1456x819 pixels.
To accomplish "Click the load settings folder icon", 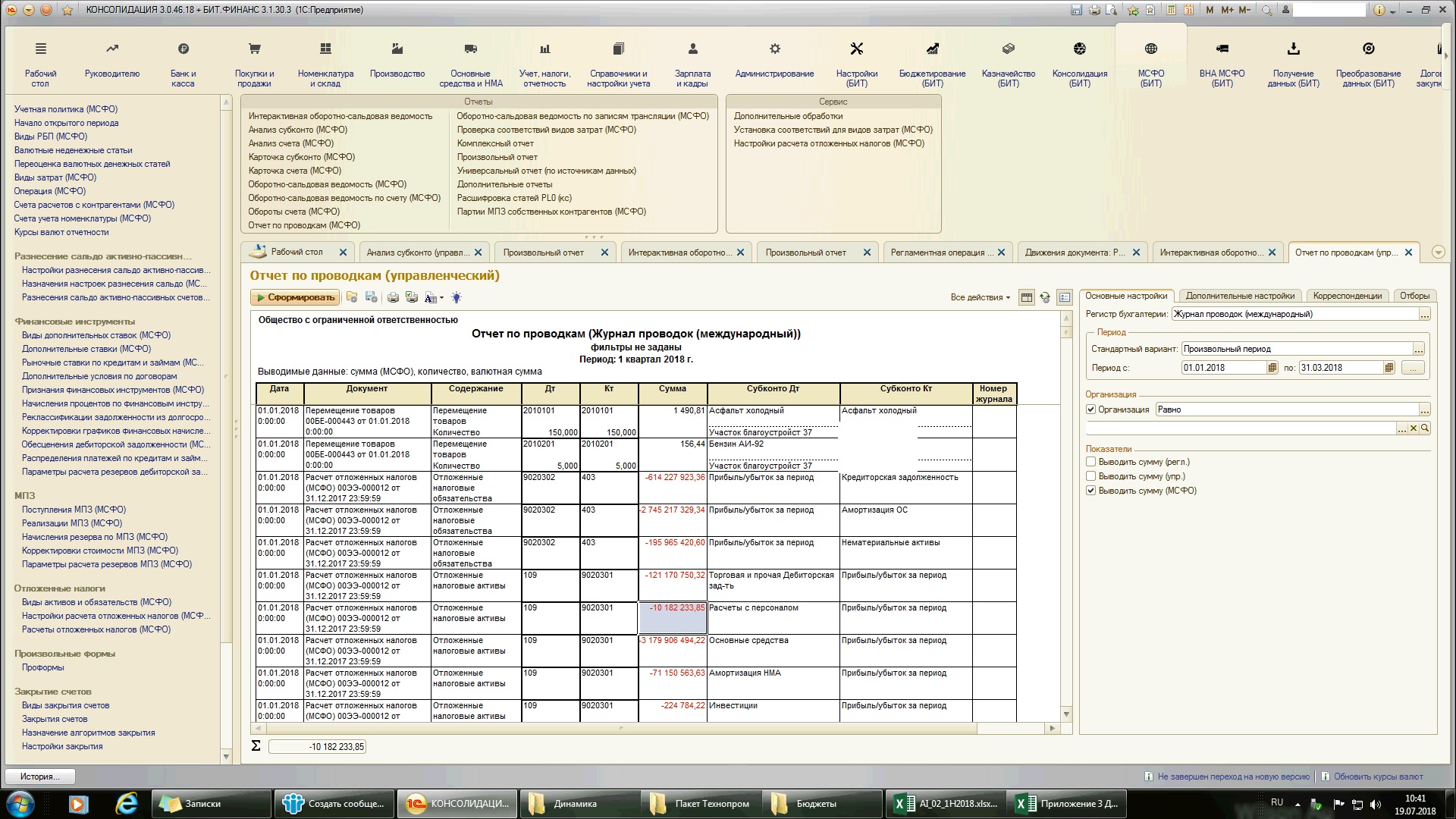I will [x=352, y=298].
